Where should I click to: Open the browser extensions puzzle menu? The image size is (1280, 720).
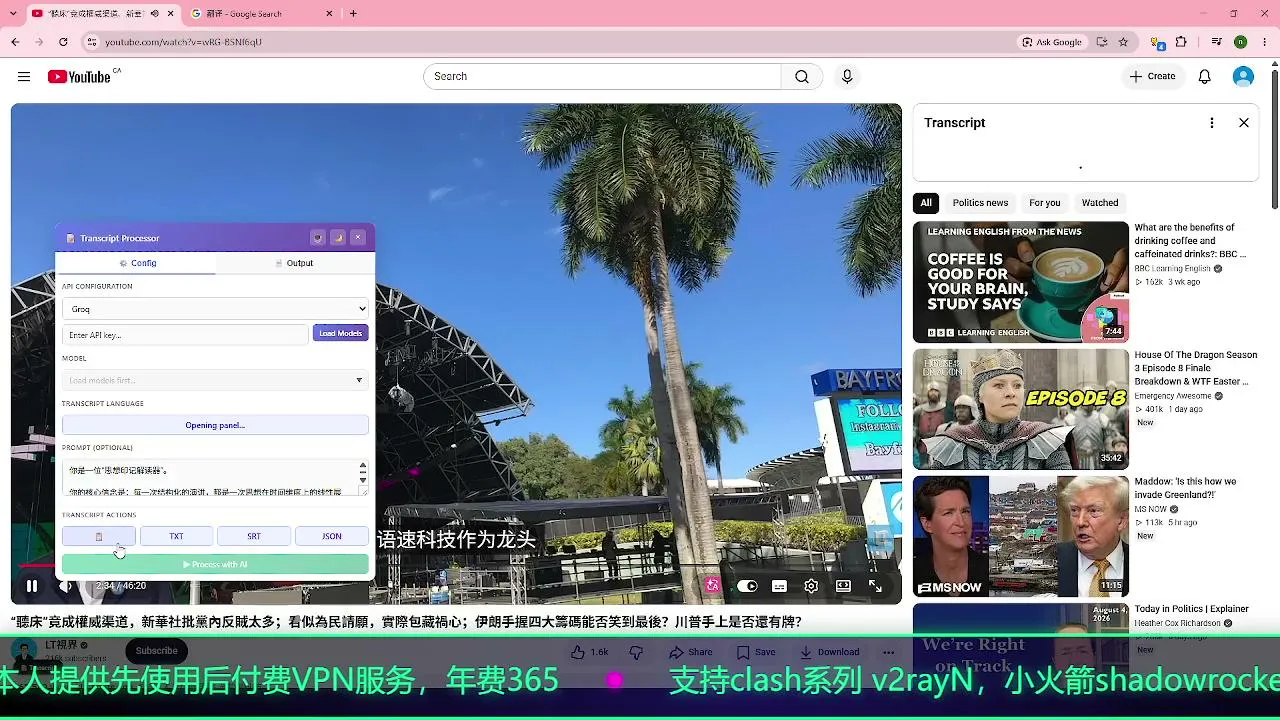[1181, 42]
